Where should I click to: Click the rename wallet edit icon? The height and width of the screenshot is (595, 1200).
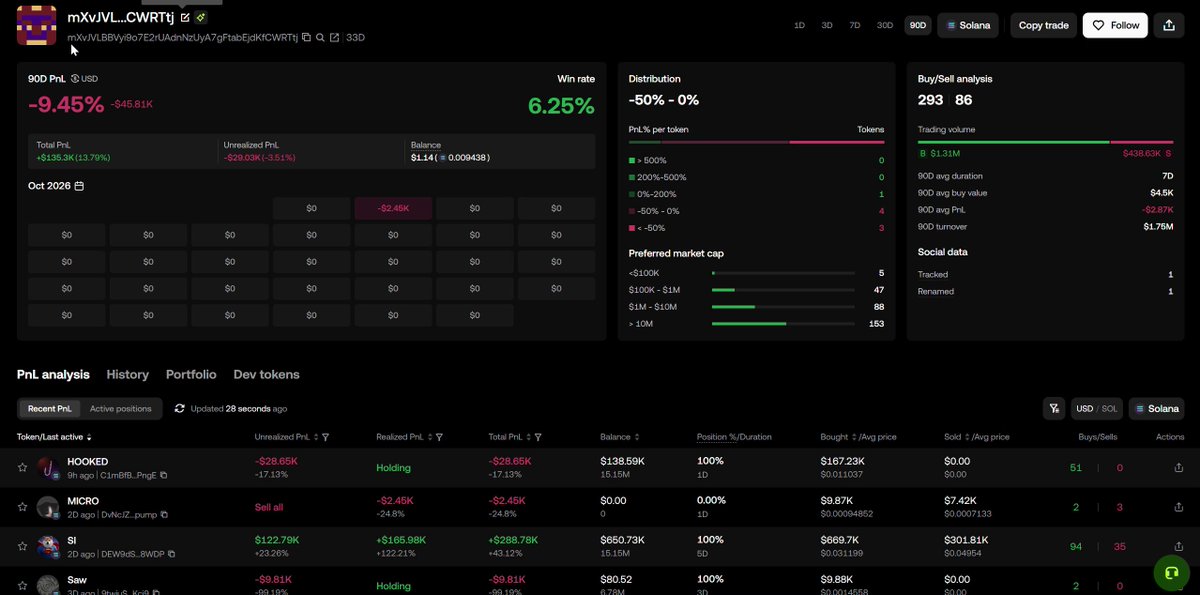[185, 17]
